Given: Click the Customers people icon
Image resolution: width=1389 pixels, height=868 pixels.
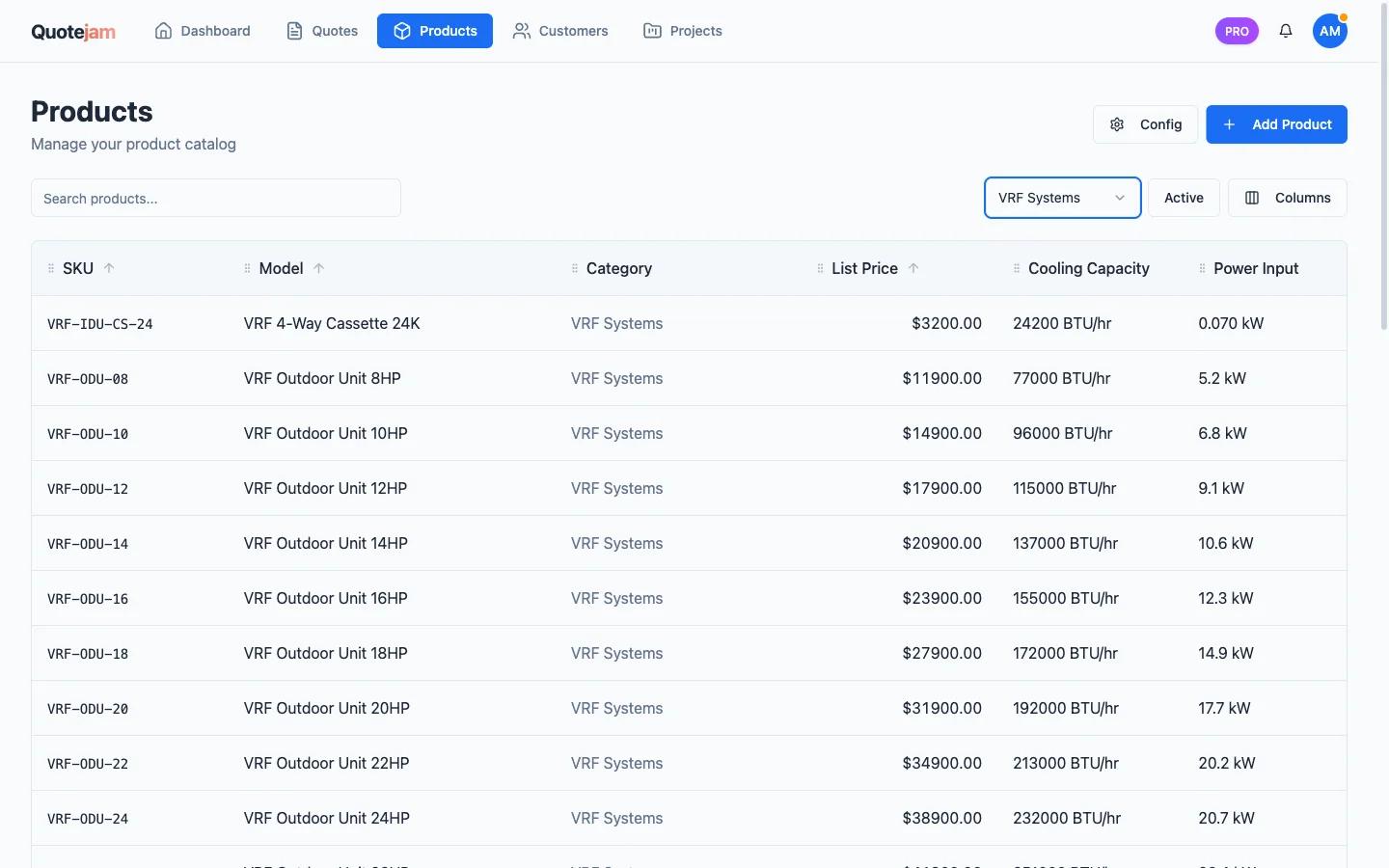Looking at the screenshot, I should pyautogui.click(x=521, y=30).
